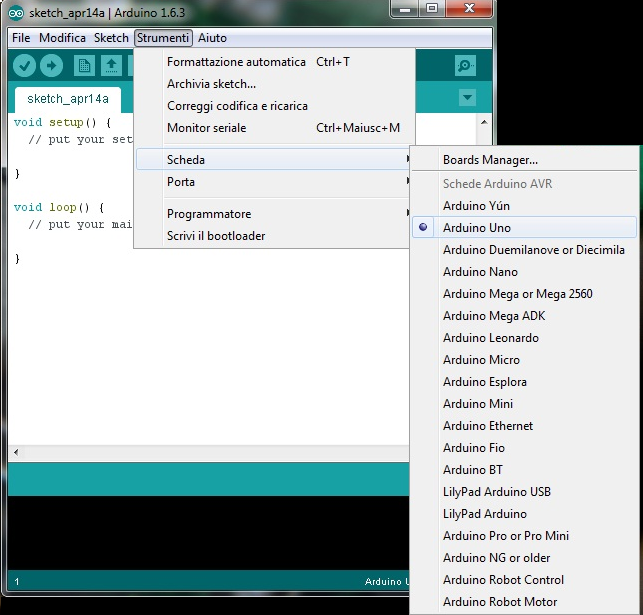Click line number 1 in status bar
Screen dimensions: 643x615
(17, 582)
